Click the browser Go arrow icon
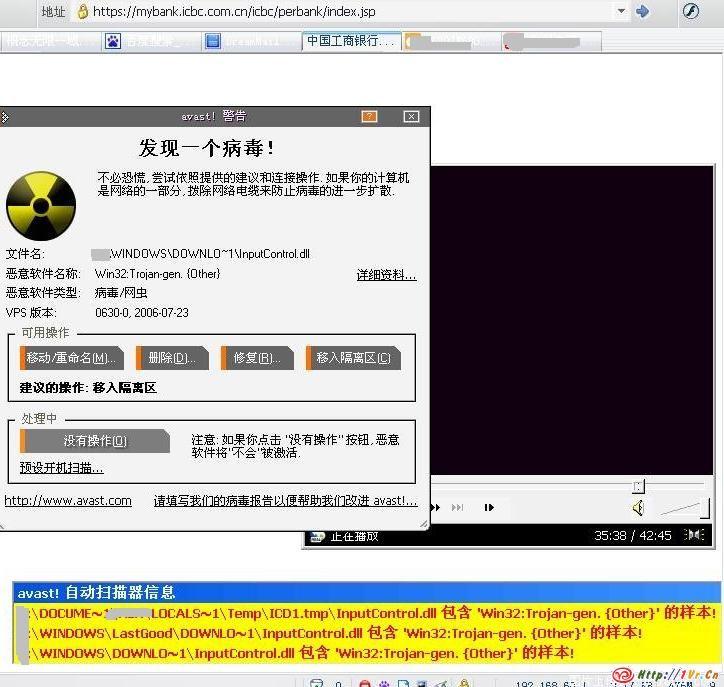This screenshot has width=724, height=687. point(643,12)
